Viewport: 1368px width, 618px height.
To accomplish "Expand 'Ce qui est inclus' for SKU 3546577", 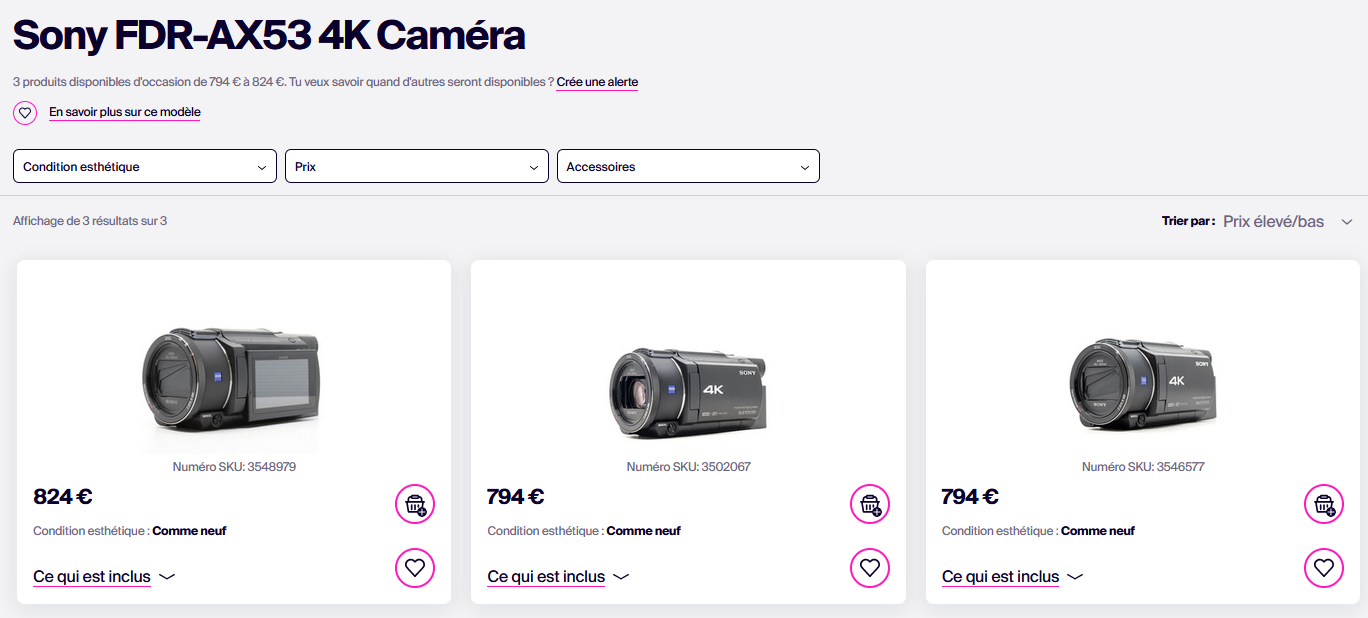I will [1012, 577].
